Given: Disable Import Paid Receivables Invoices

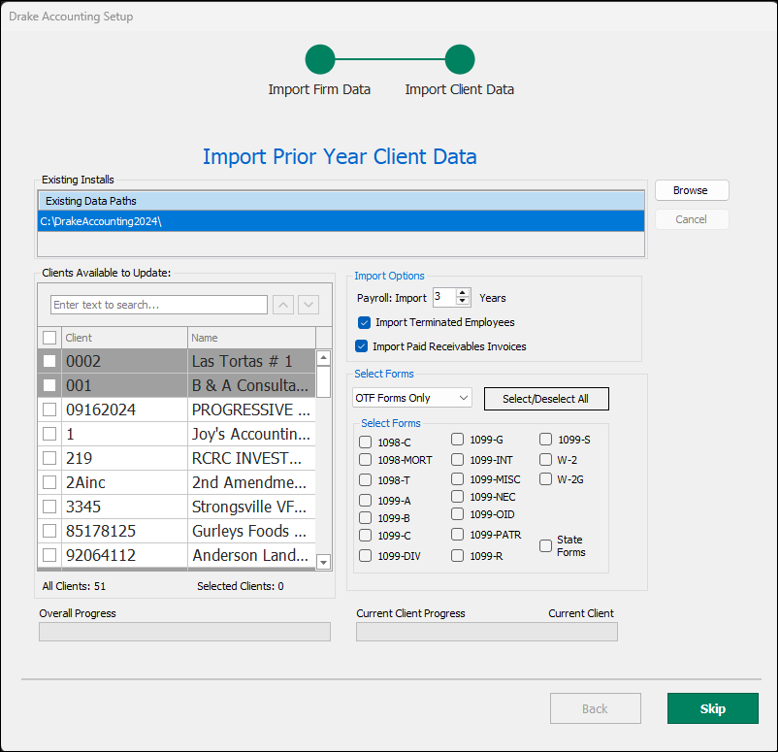Looking at the screenshot, I should (362, 346).
